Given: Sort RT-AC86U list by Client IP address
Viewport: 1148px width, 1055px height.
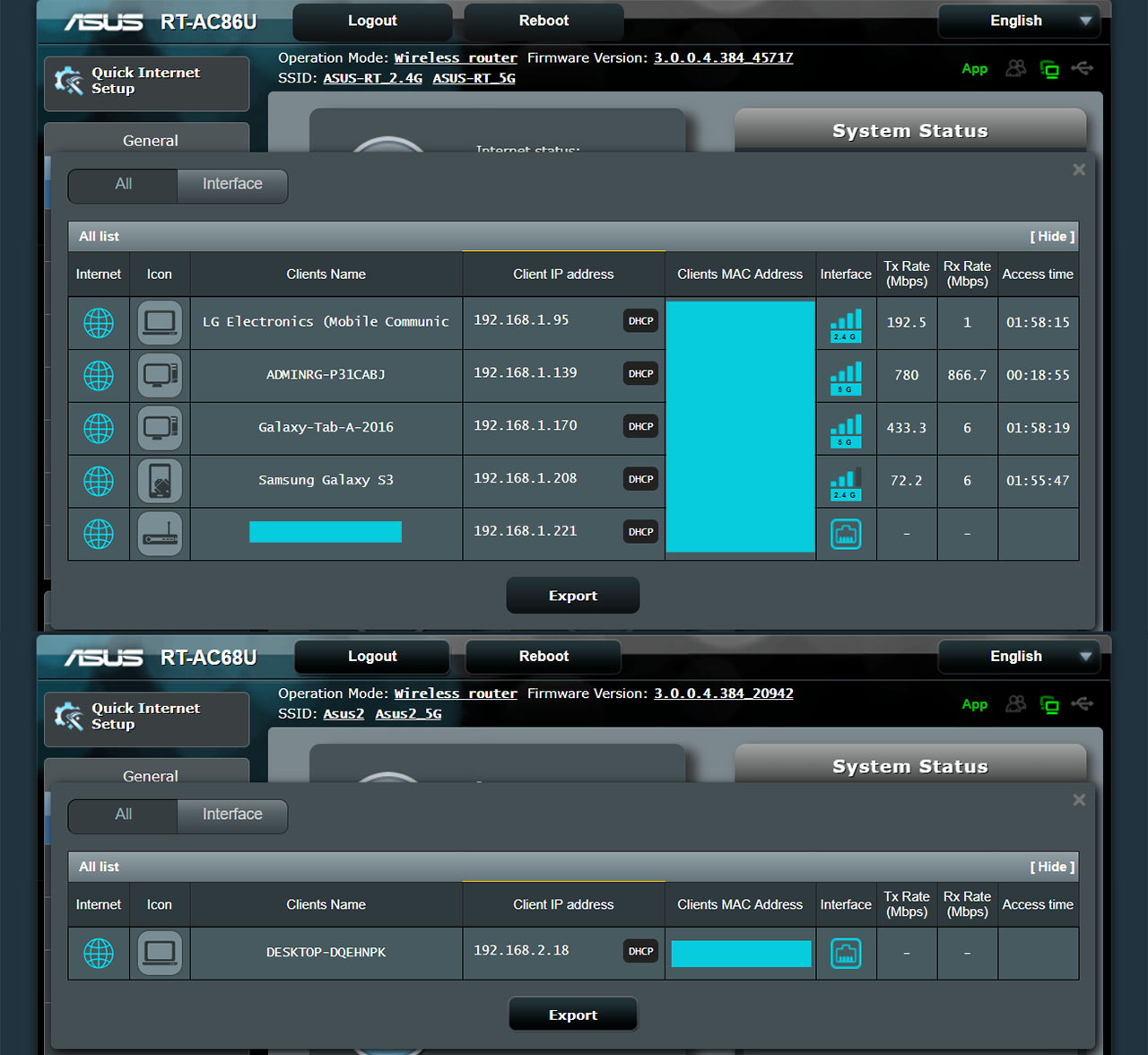Looking at the screenshot, I should tap(563, 275).
